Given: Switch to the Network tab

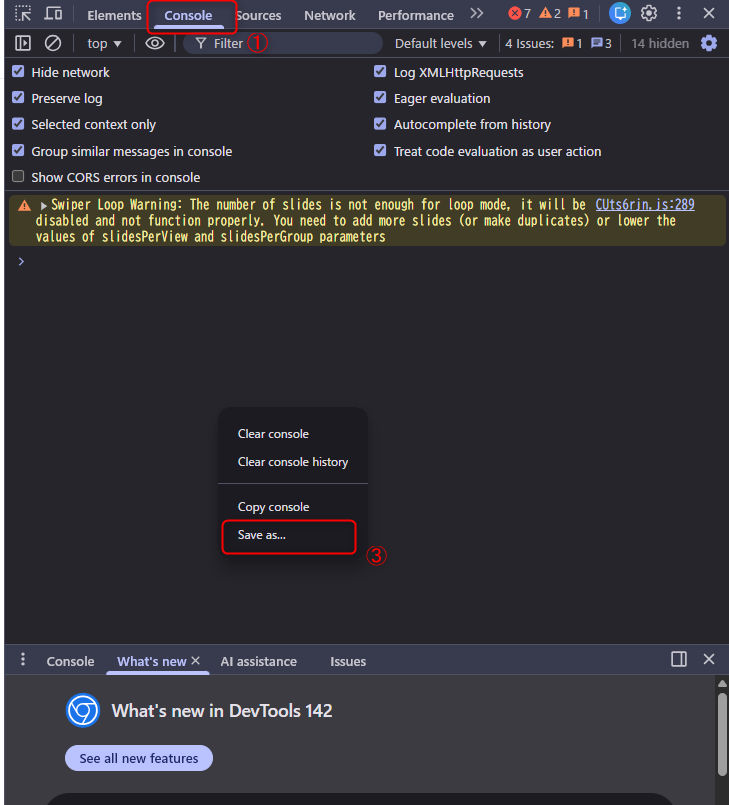Looking at the screenshot, I should (329, 15).
